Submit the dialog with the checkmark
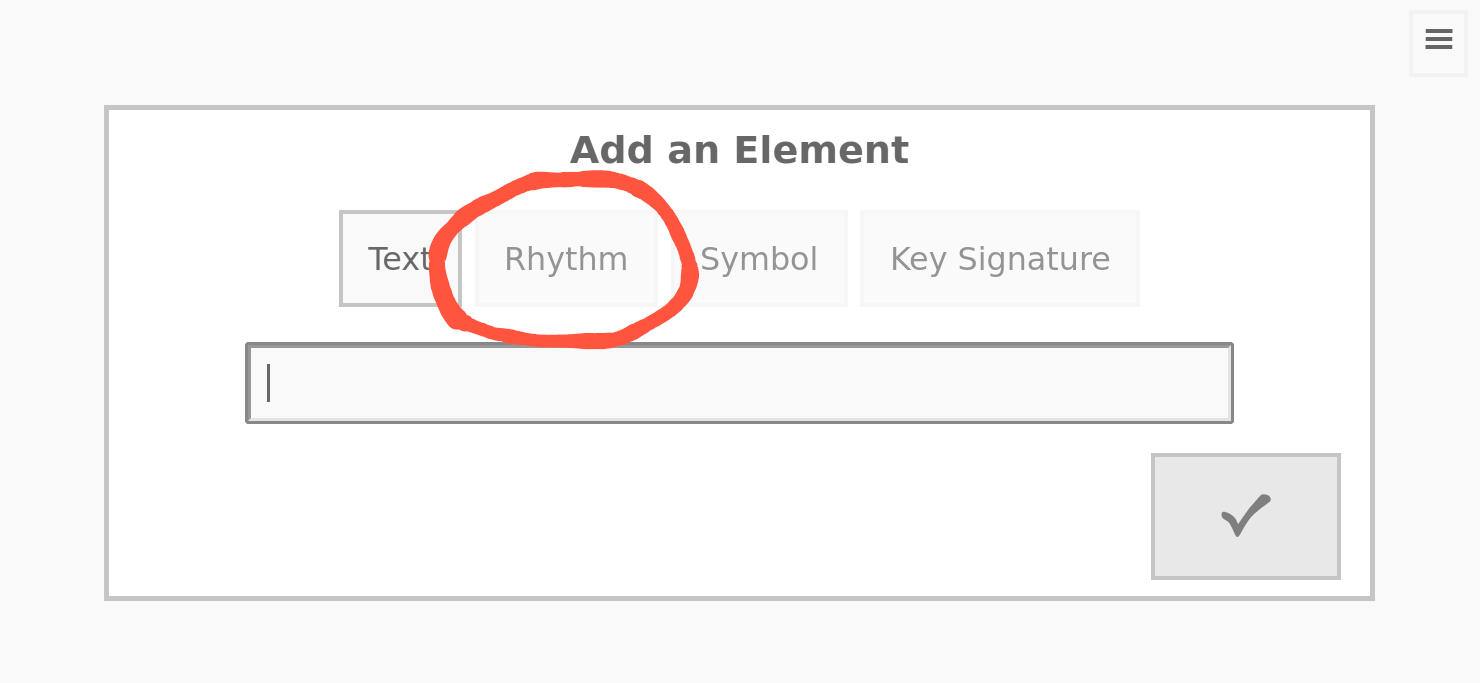The height and width of the screenshot is (683, 1480). click(x=1245, y=516)
